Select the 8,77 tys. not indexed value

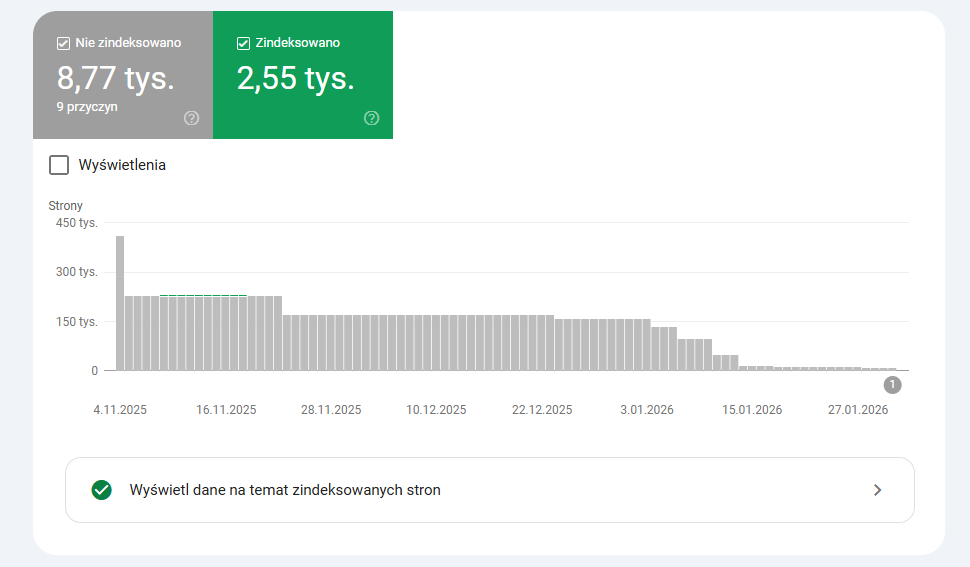(x=117, y=78)
